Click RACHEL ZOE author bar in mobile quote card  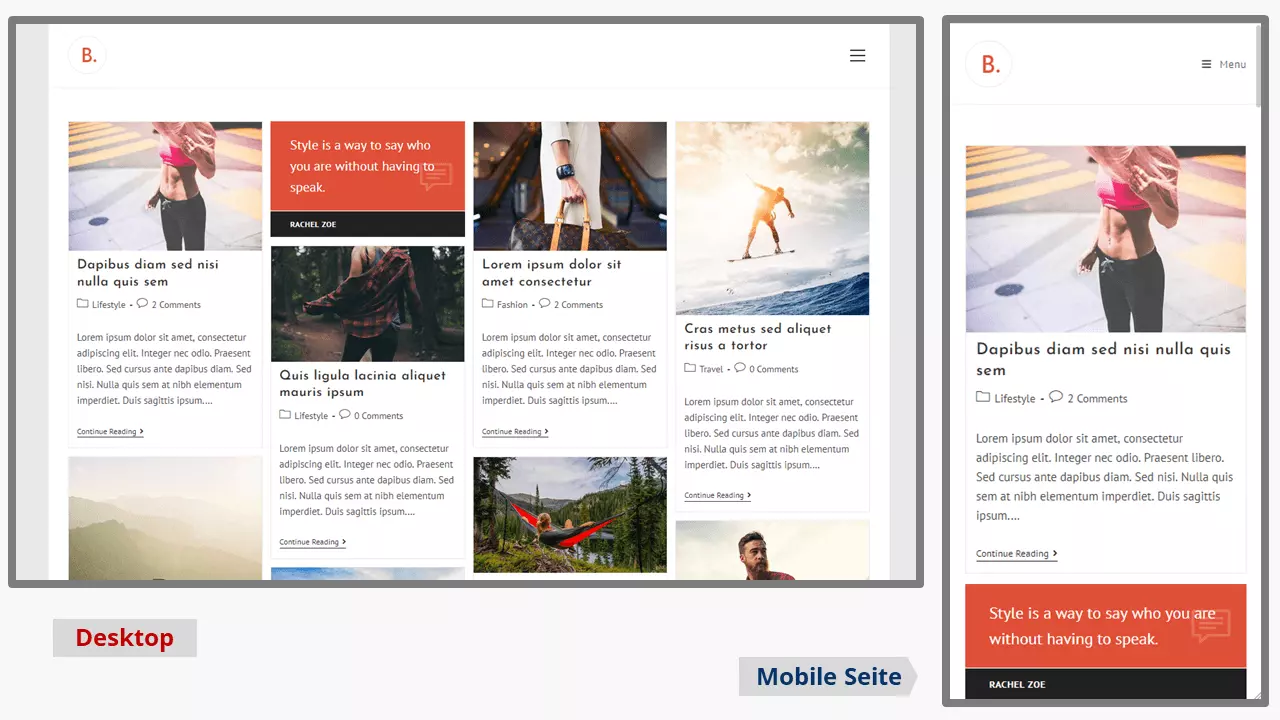pyautogui.click(x=1106, y=684)
